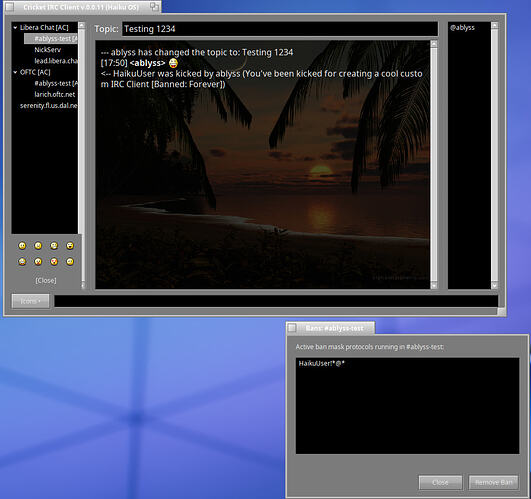Click Remove Ban in Bans window
The width and height of the screenshot is (531, 499).
493,482
